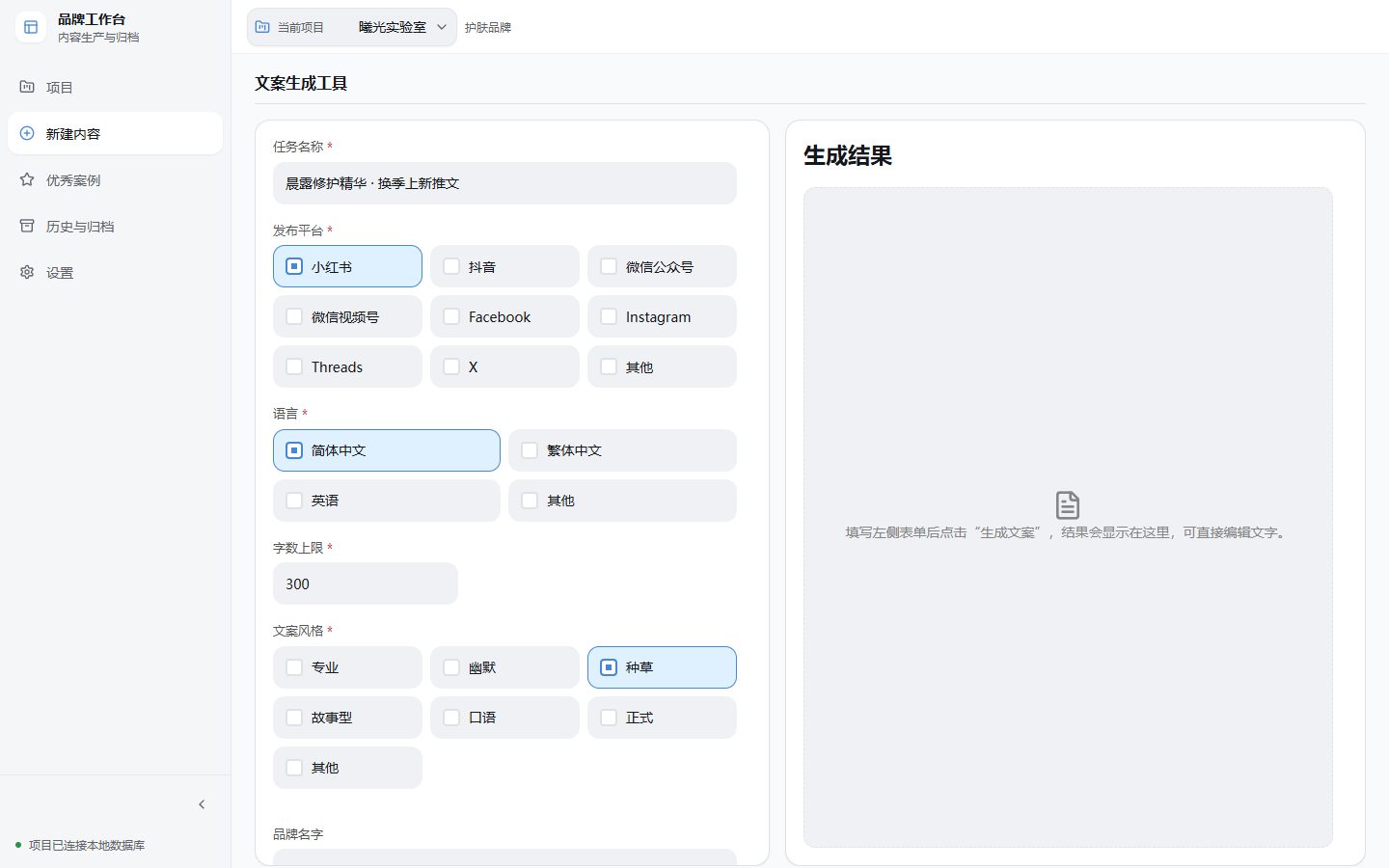Screen dimensions: 1389x868
Task: Select the 口语 copy style
Action: [504, 718]
